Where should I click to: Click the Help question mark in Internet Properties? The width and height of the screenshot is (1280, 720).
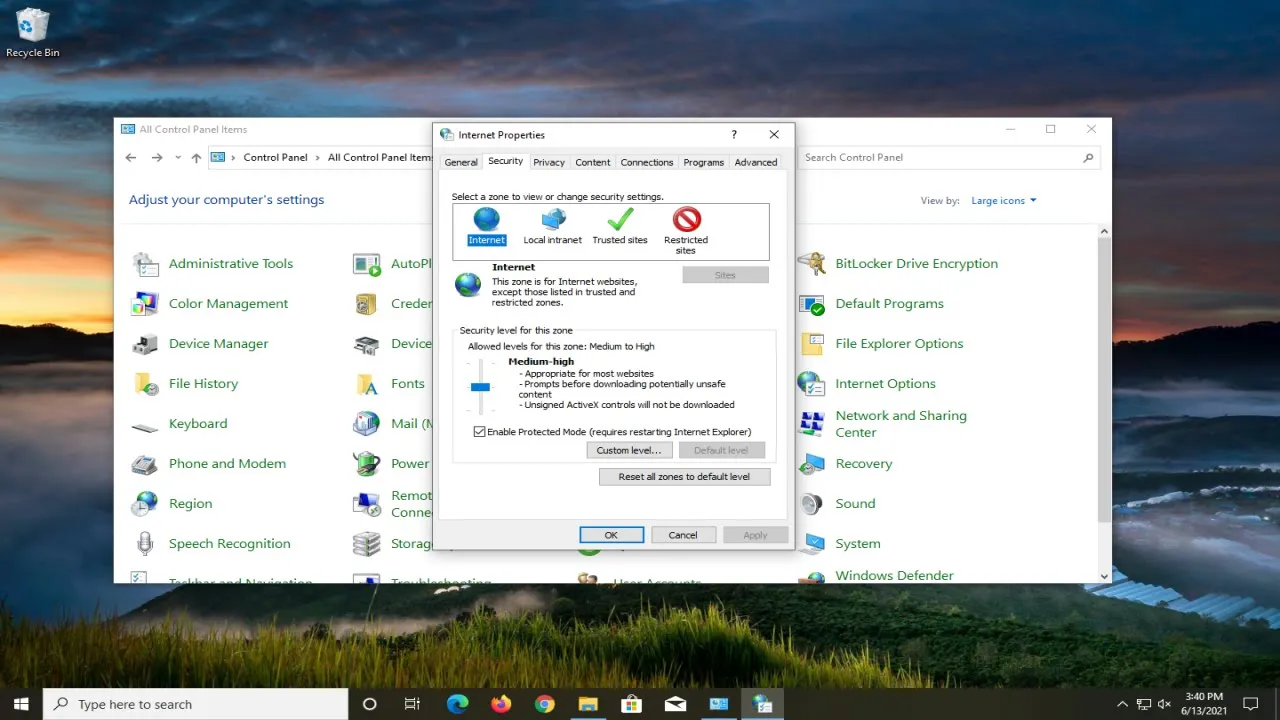[734, 134]
